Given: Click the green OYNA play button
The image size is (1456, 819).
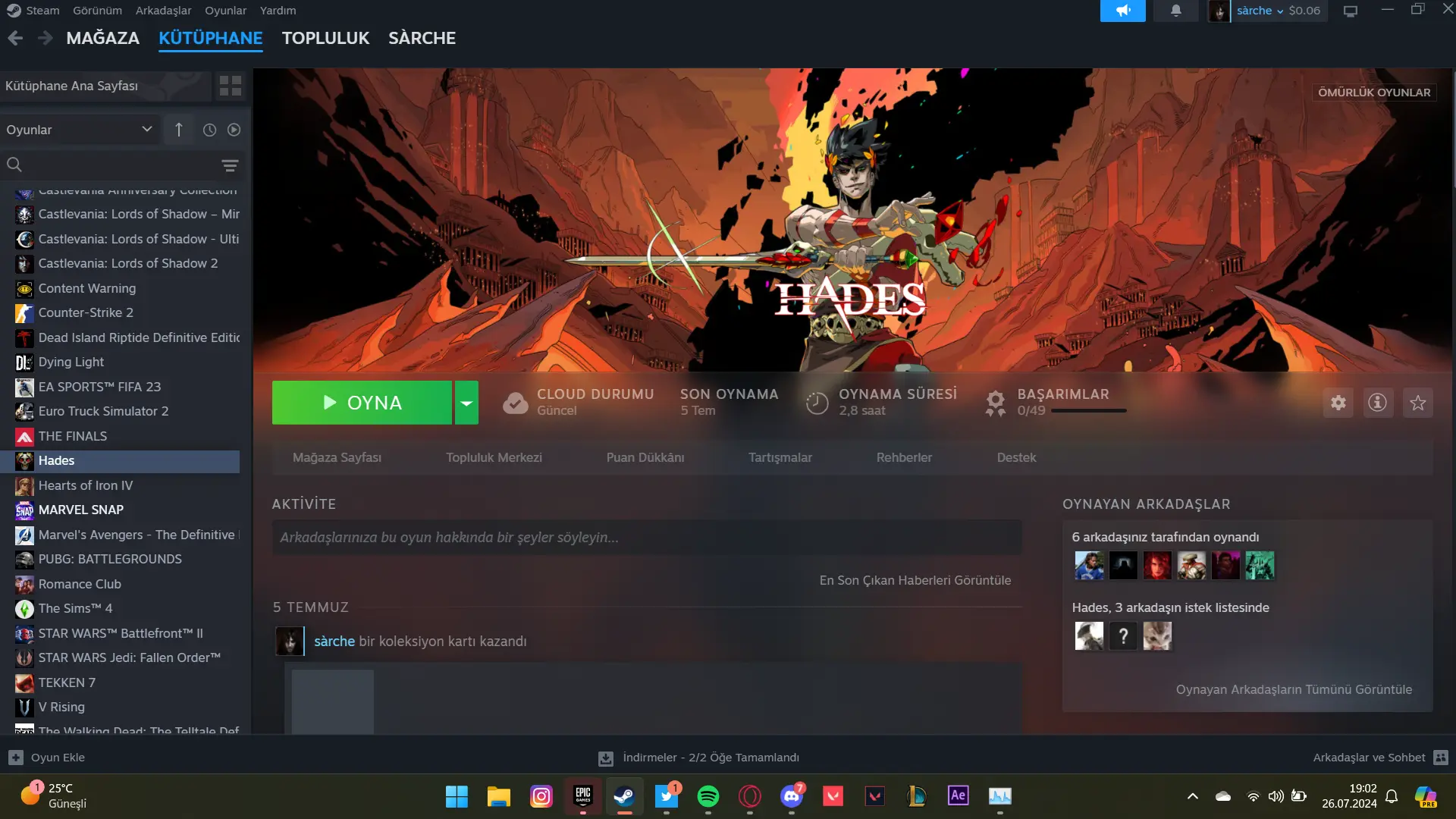Looking at the screenshot, I should tap(362, 403).
